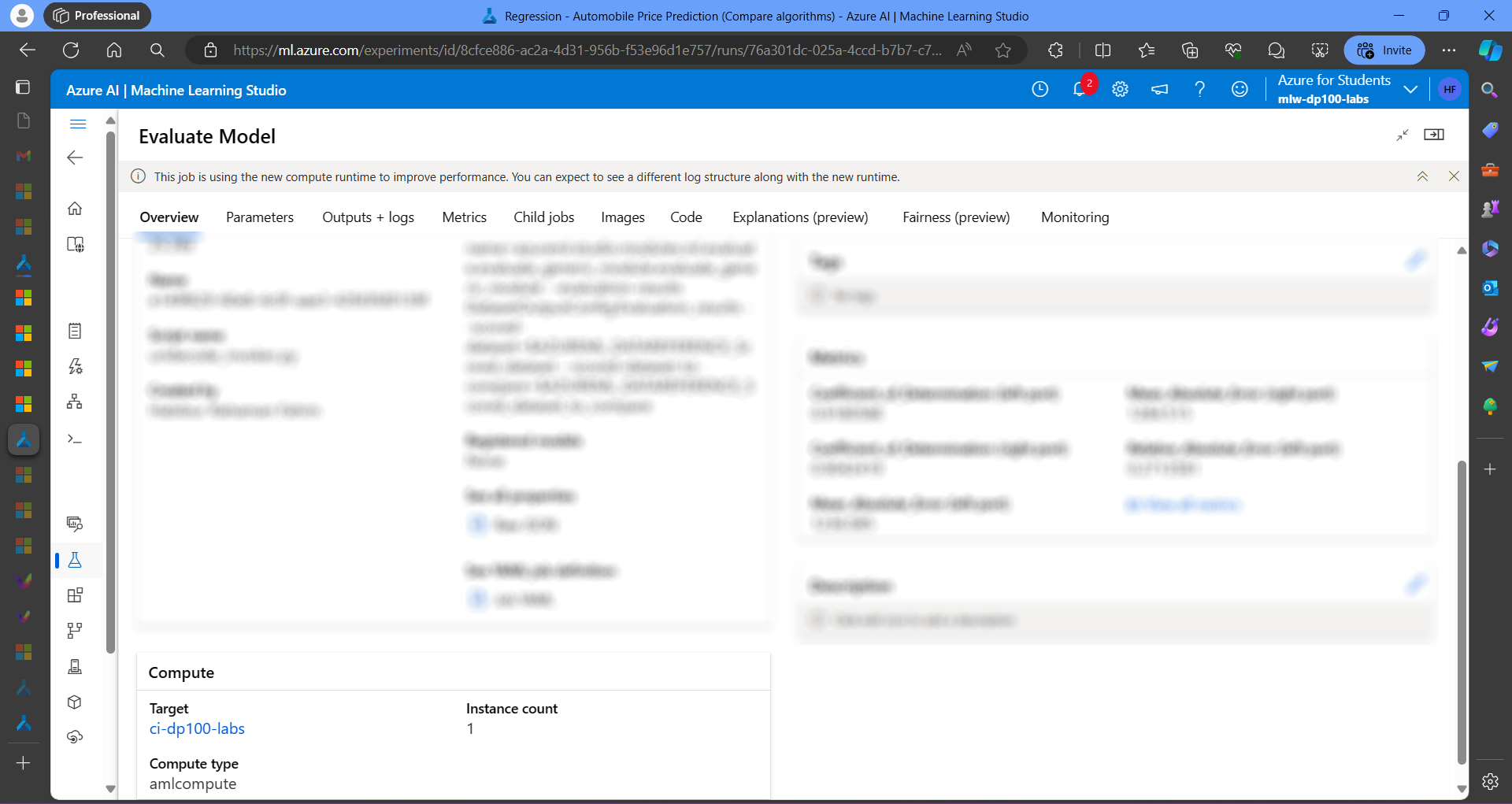Open the Endpoints cloud icon in the sidebar
Screen dimensions: 1512x804
(75, 738)
